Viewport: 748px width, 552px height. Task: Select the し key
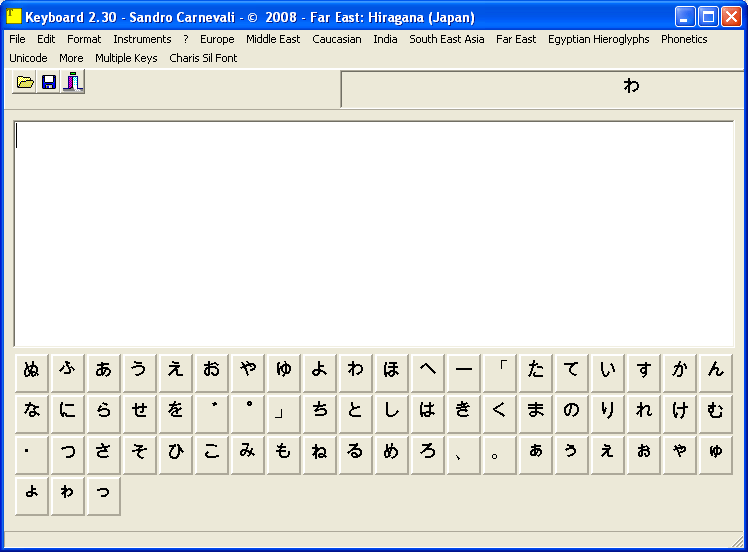click(391, 414)
